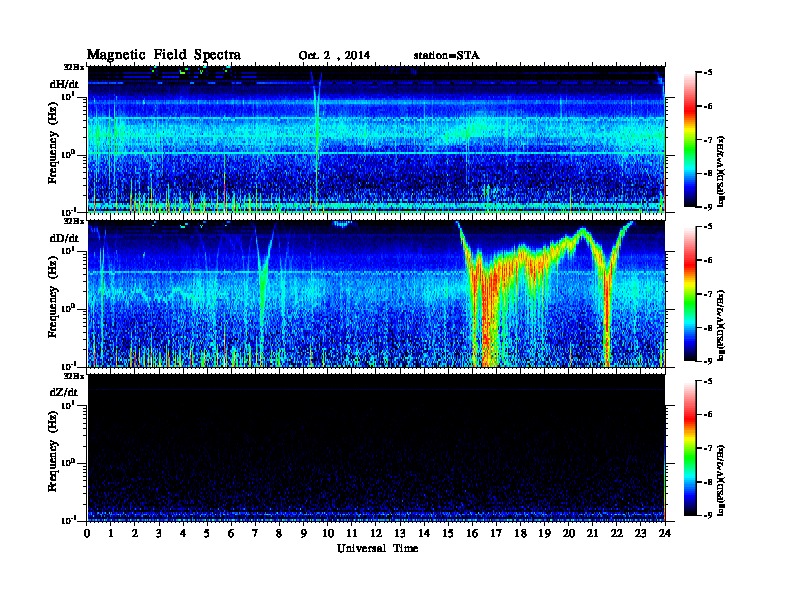
Task: Click the hour tick label "22"
Action: [x=617, y=534]
